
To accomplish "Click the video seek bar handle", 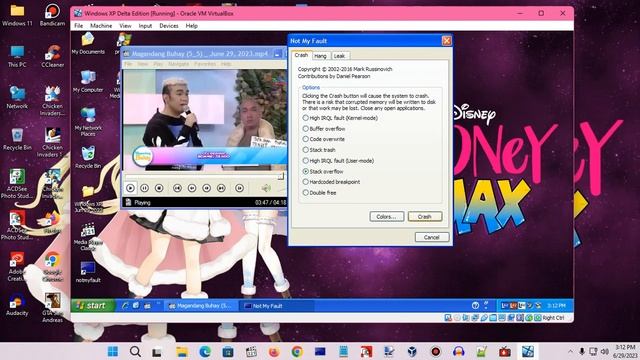I will coord(281,176).
